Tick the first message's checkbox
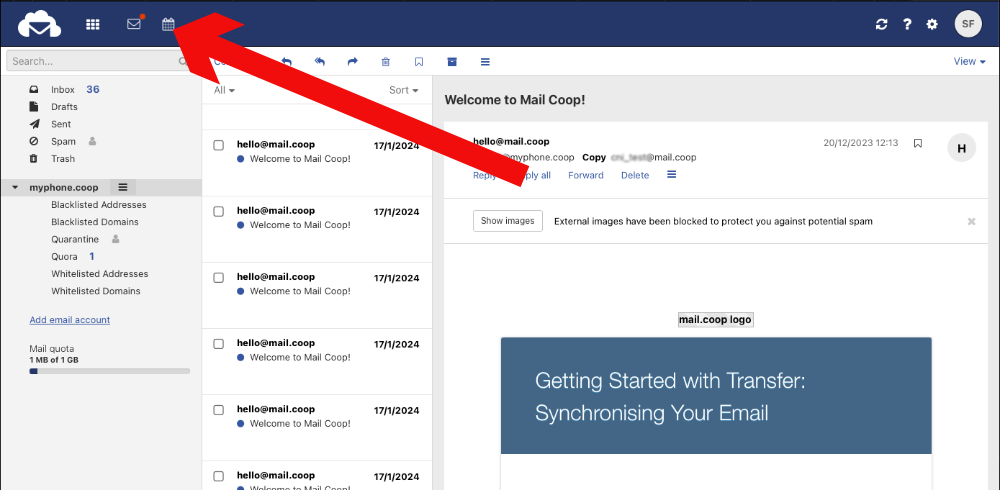 coord(219,145)
